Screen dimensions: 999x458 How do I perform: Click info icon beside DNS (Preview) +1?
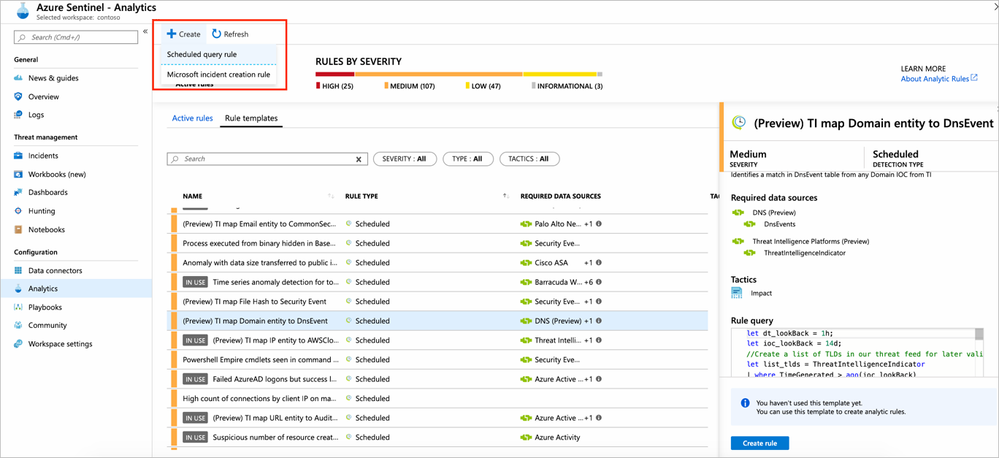pos(599,321)
